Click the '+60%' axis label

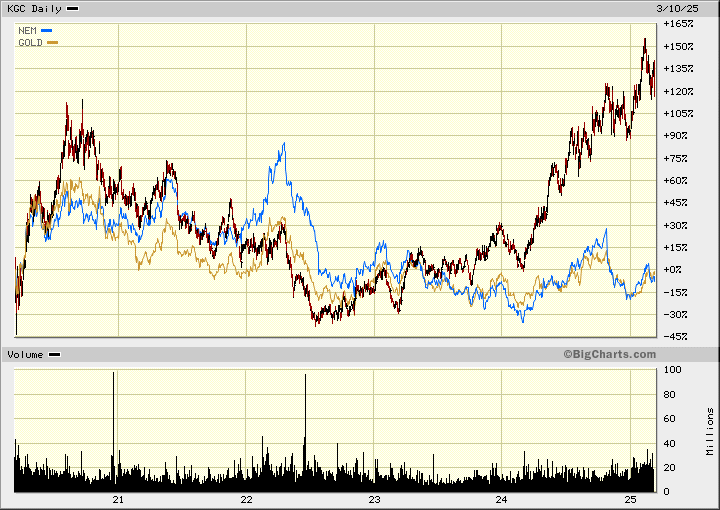675,180
